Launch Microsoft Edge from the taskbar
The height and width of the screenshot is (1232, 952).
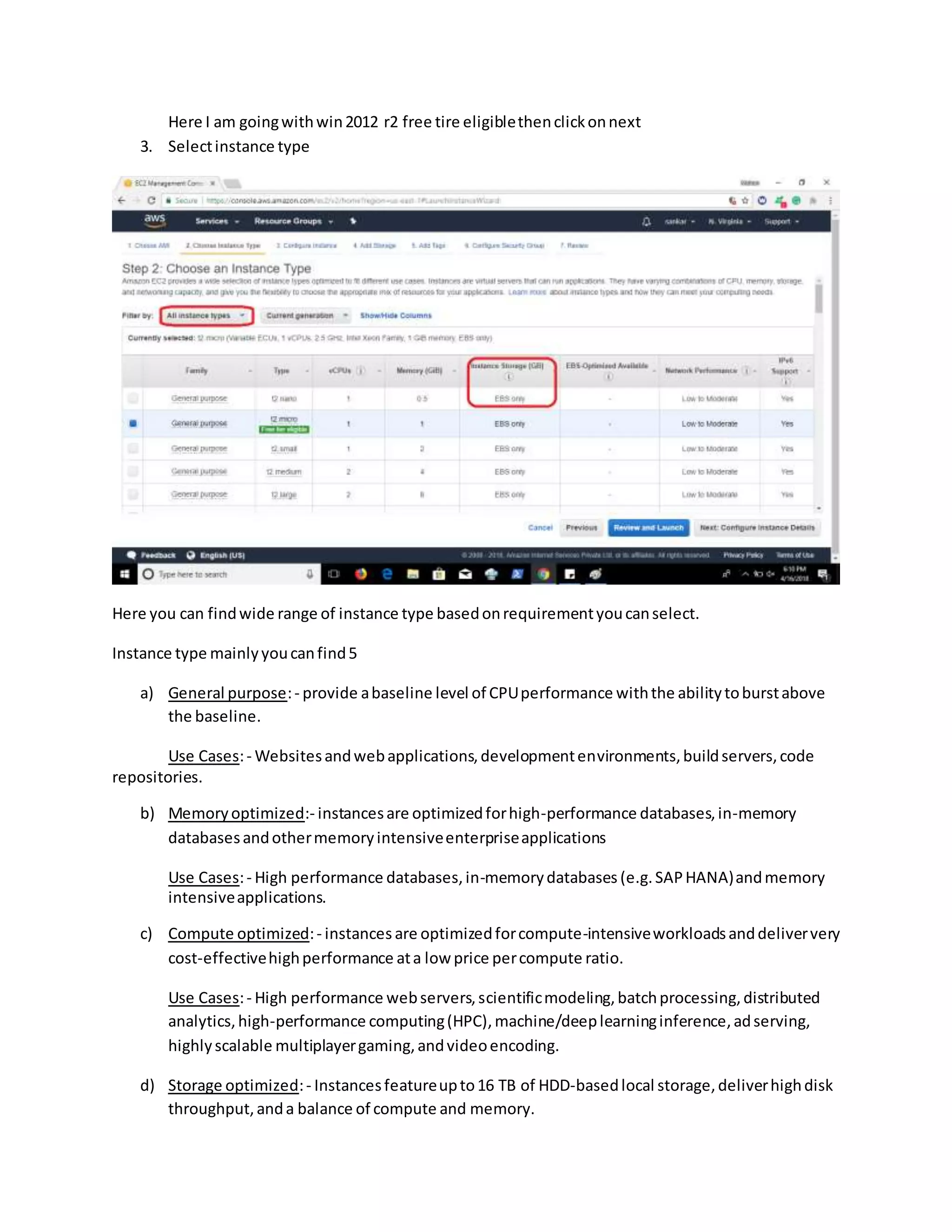(x=387, y=574)
